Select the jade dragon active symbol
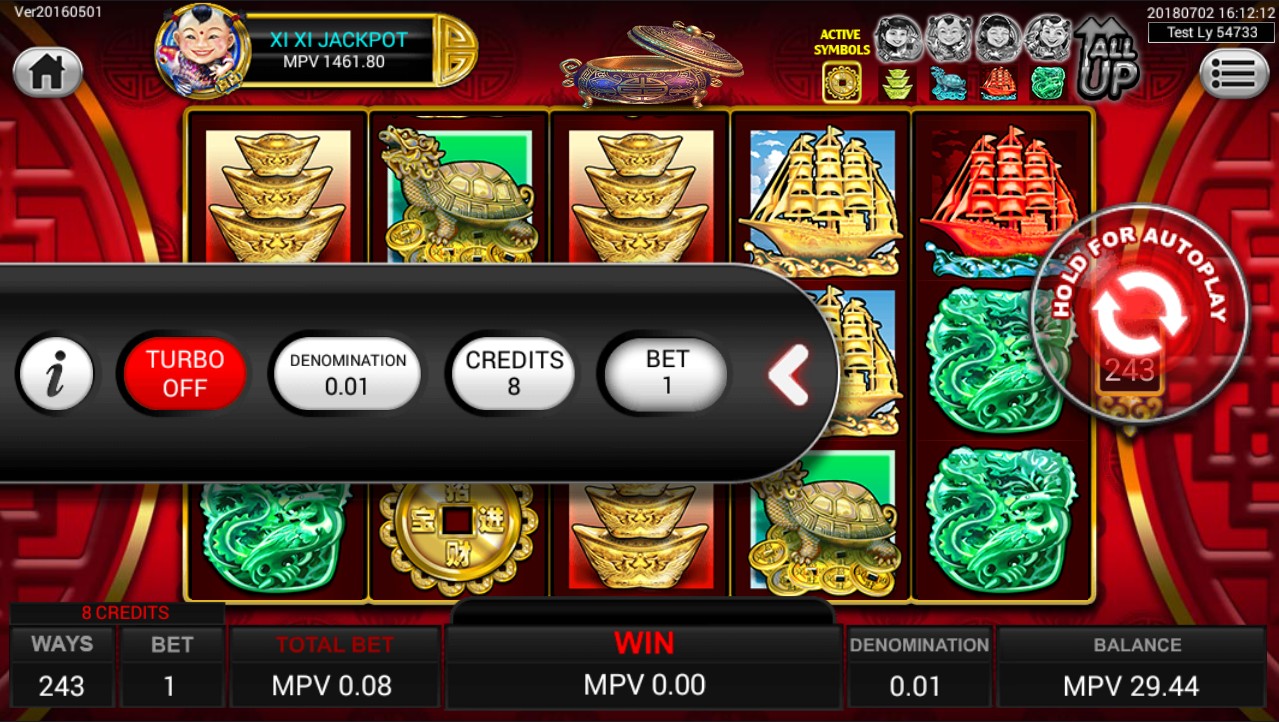Image resolution: width=1279 pixels, height=722 pixels. tap(1047, 83)
